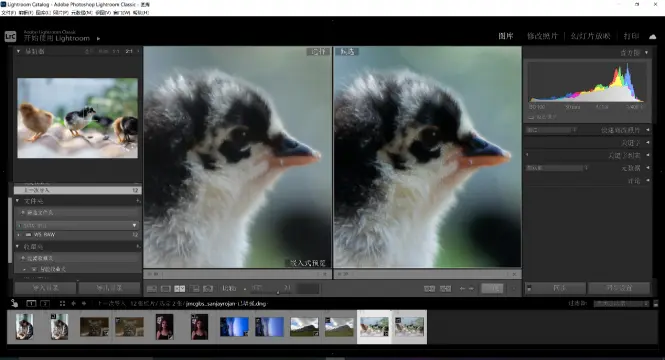The image size is (665, 360).
Task: Toggle the sync switch left of the sync button
Action: (x=529, y=288)
